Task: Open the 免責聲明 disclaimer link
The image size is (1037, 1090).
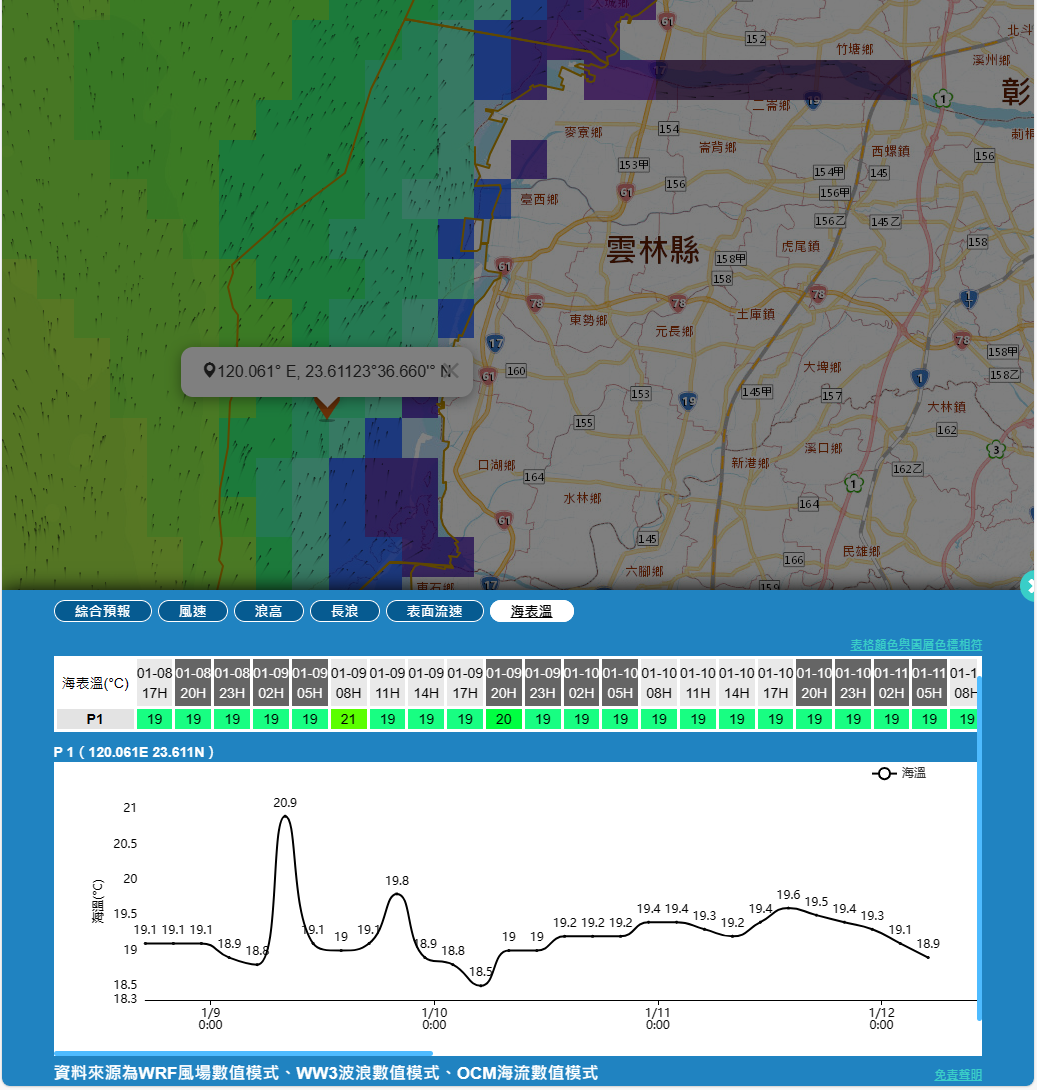Action: pyautogui.click(x=957, y=1074)
